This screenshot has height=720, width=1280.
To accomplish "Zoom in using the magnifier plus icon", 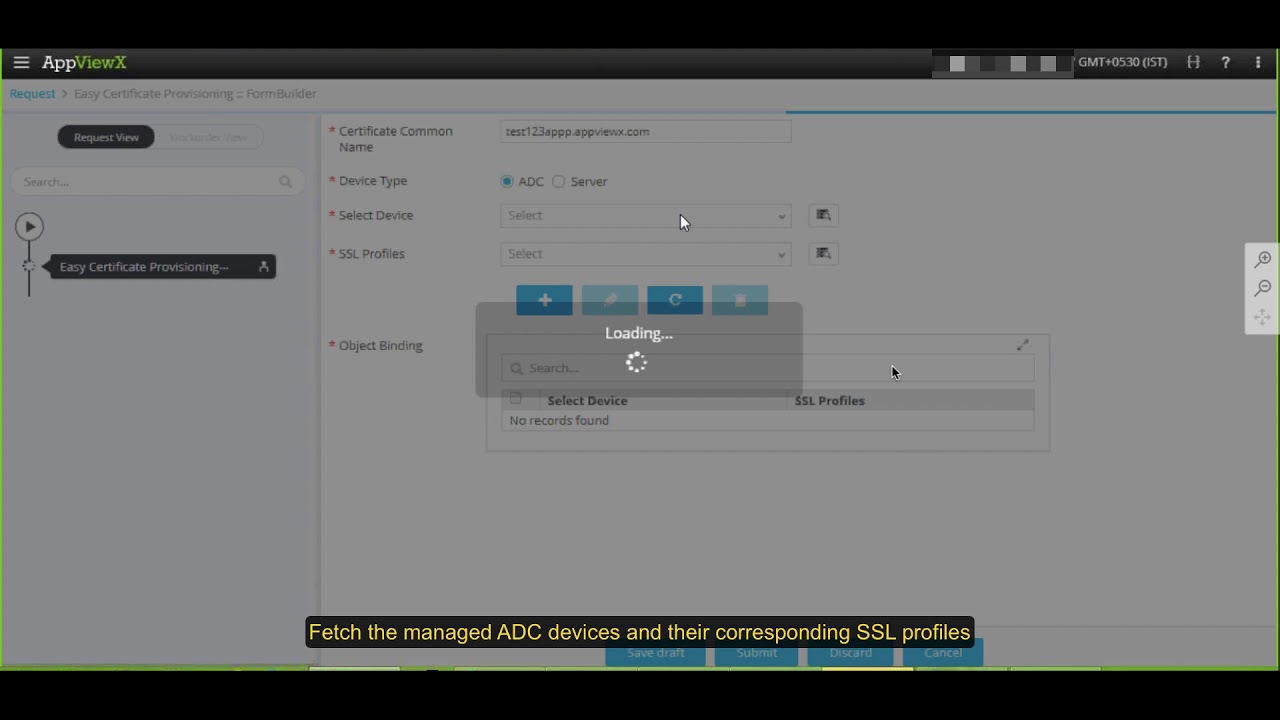I will pyautogui.click(x=1263, y=259).
